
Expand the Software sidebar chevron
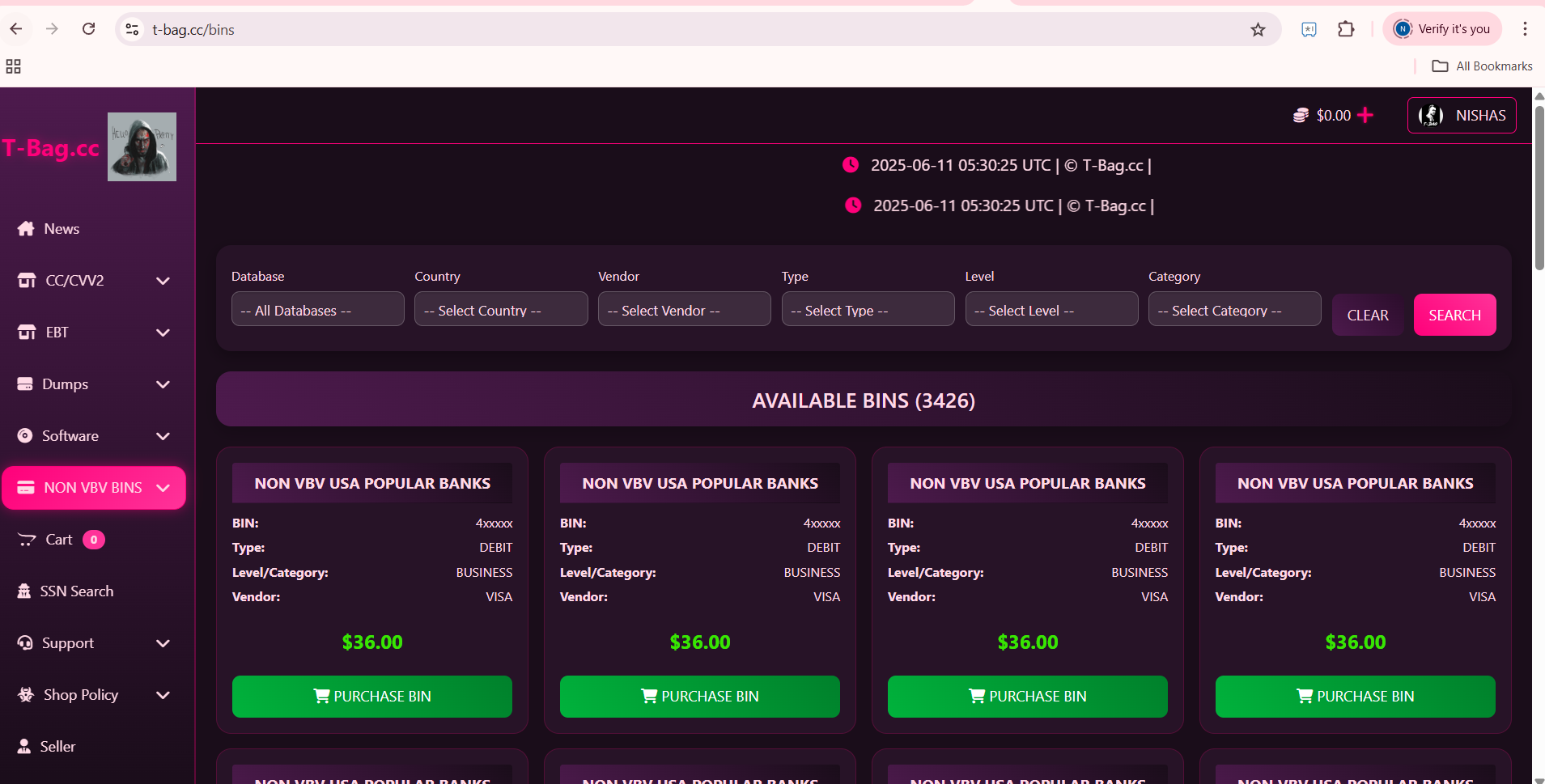coord(163,436)
